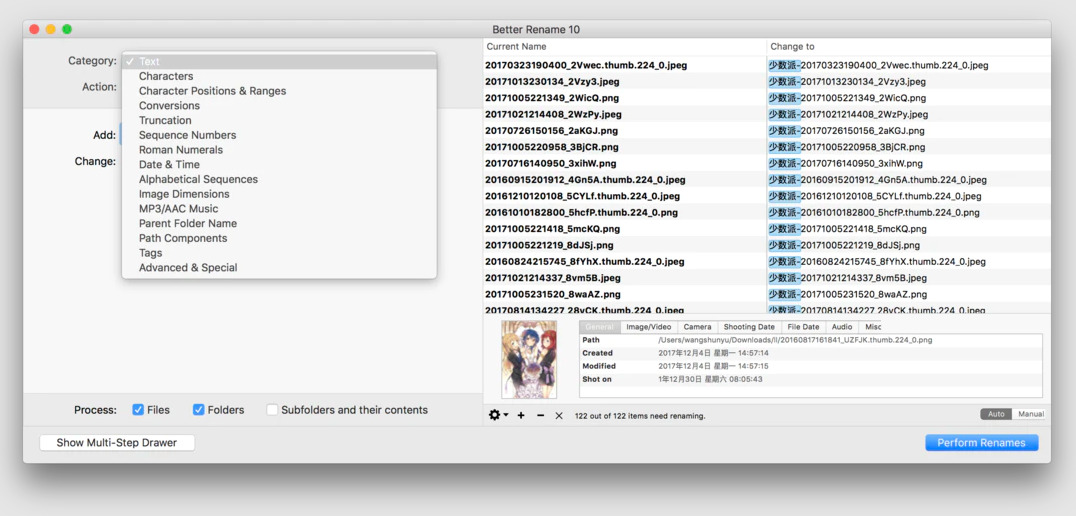
Task: Open the gear actions menu
Action: click(x=498, y=415)
